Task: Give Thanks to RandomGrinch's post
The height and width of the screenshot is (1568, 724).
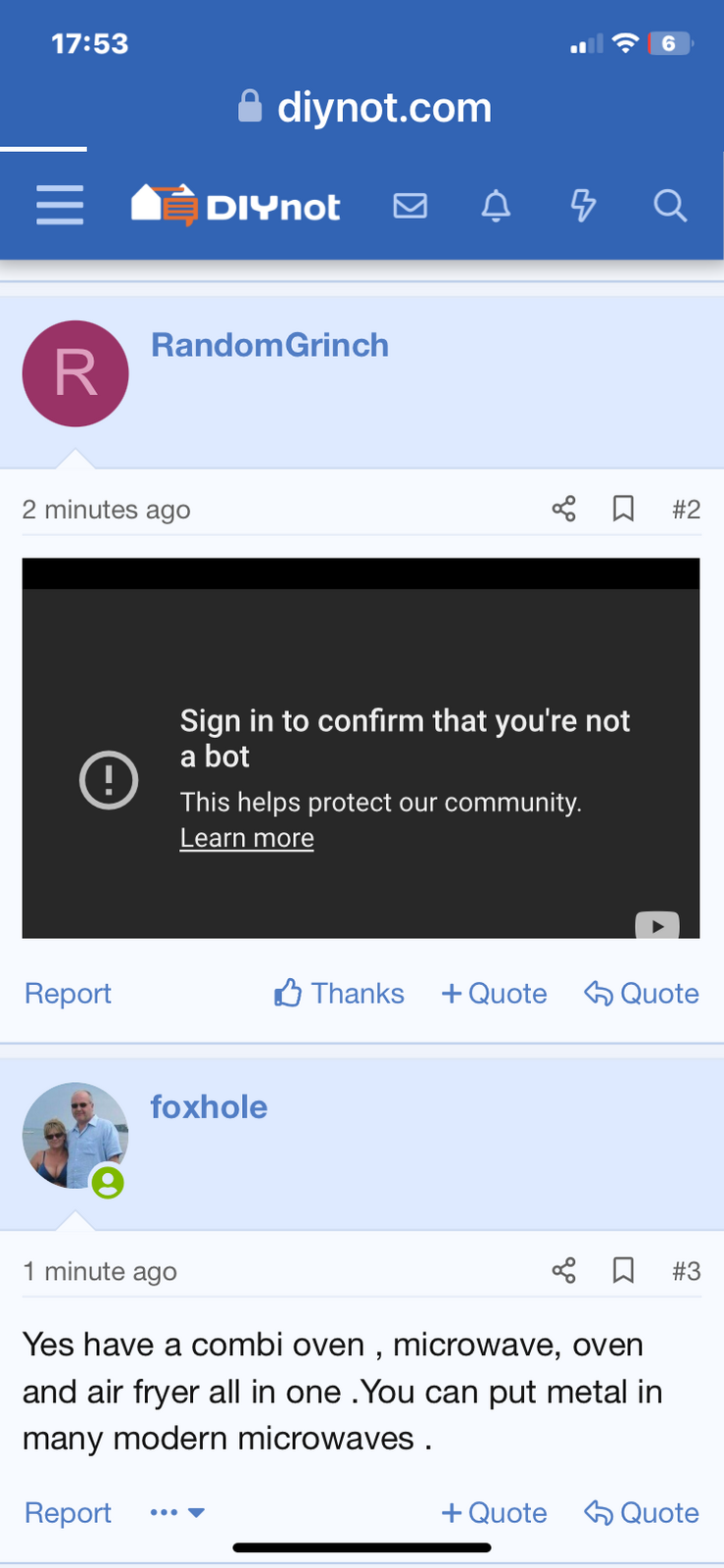Action: tap(339, 994)
